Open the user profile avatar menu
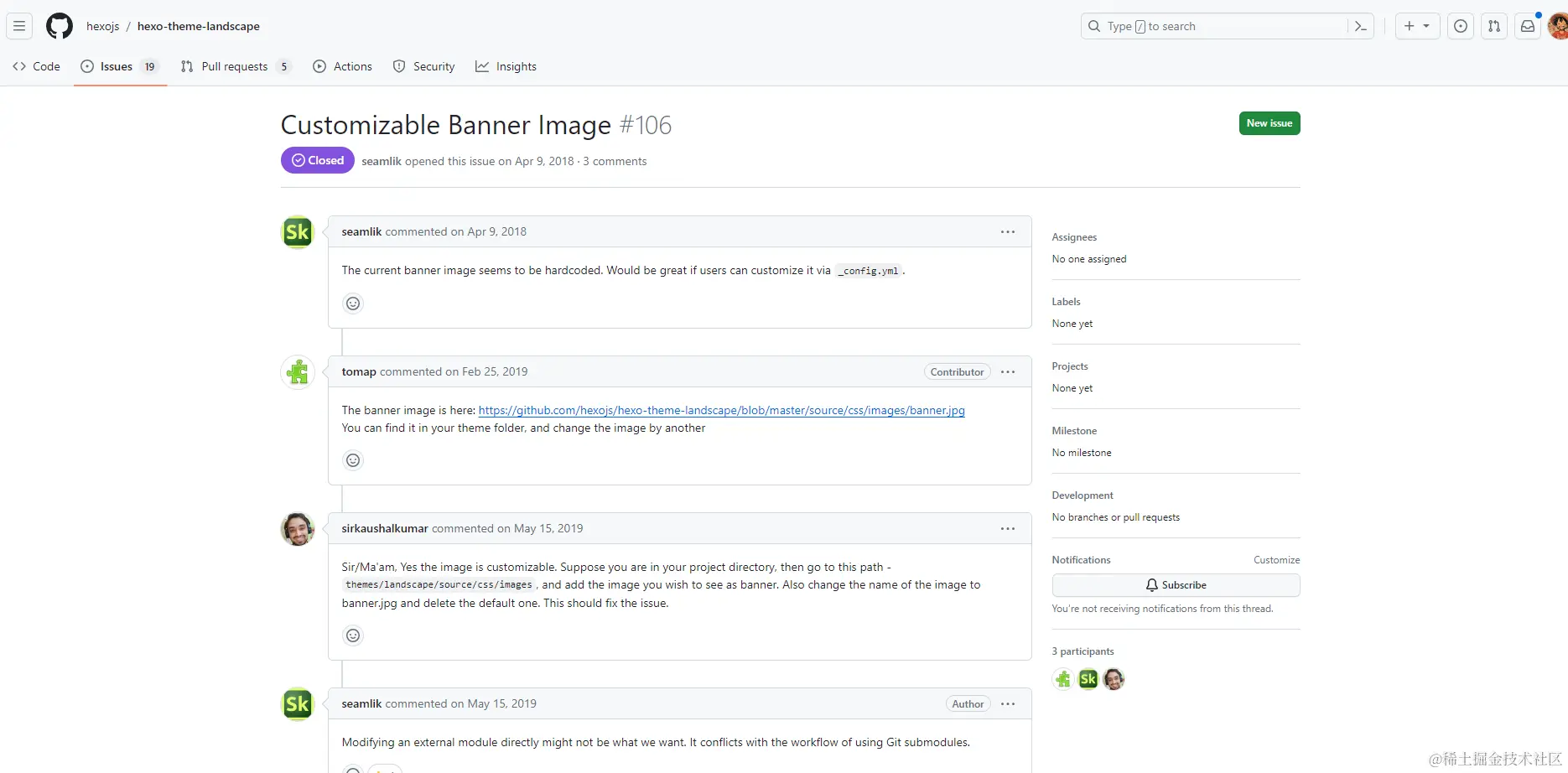This screenshot has height=773, width=1568. pyautogui.click(x=1558, y=26)
